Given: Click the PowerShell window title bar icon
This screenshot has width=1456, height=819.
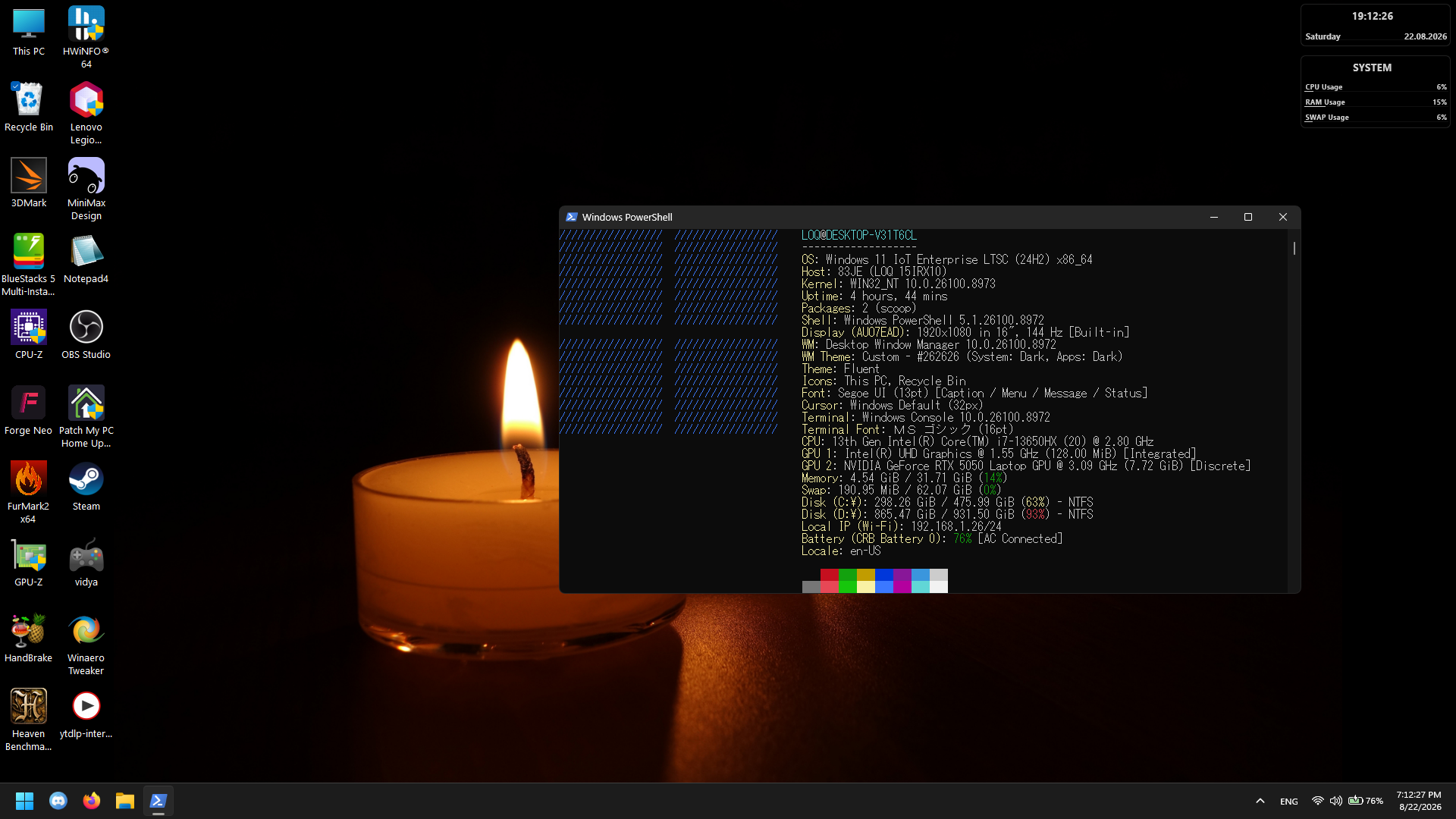Looking at the screenshot, I should pyautogui.click(x=572, y=217).
